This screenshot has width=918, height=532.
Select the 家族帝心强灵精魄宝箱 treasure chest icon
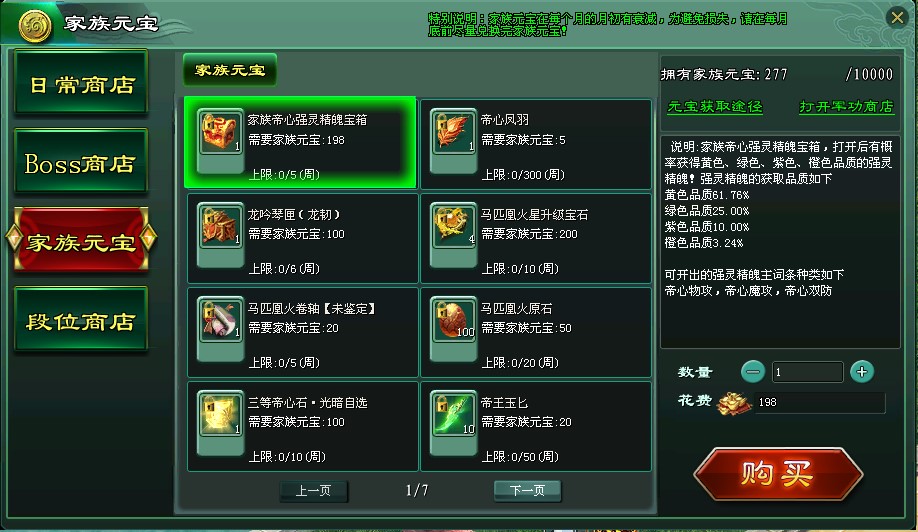[x=220, y=132]
